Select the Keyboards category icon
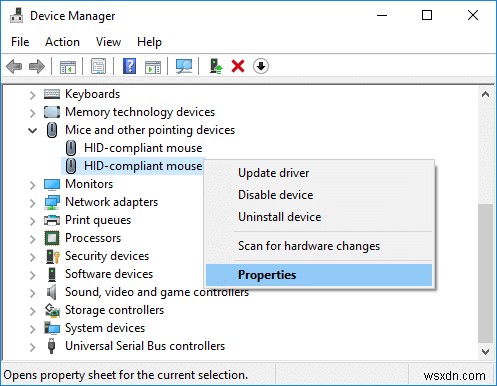Viewport: 497px width, 386px height. 52,94
